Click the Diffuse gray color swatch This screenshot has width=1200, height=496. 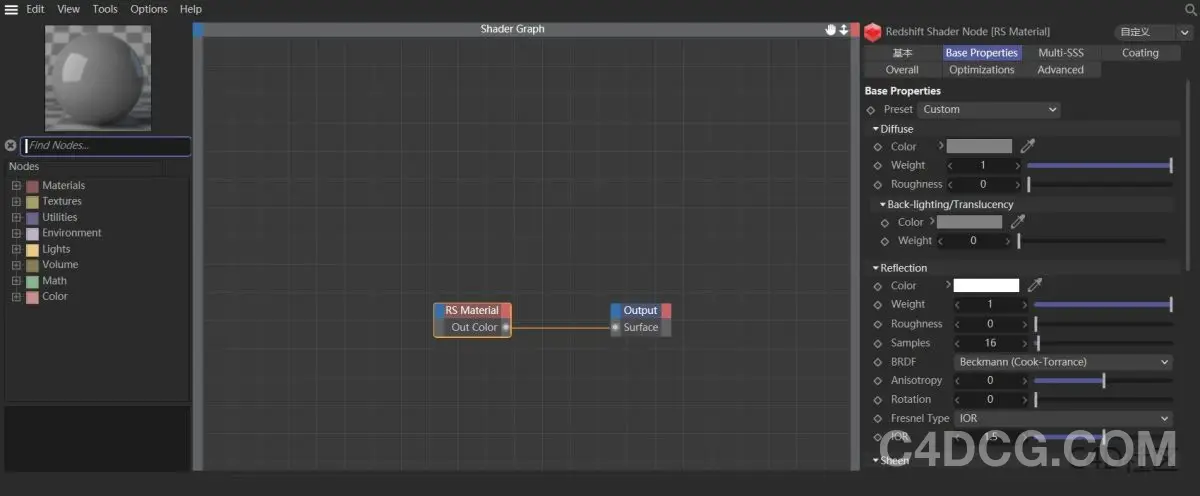pyautogui.click(x=979, y=146)
